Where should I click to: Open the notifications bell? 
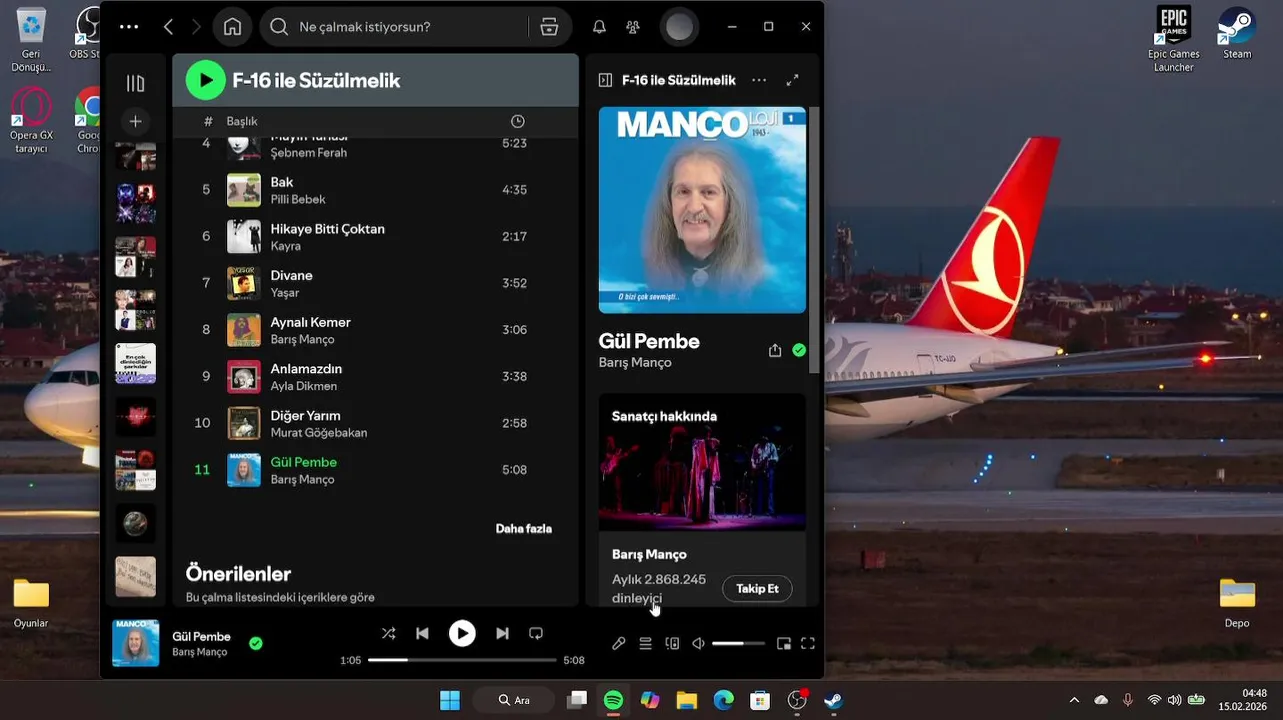pyautogui.click(x=599, y=27)
